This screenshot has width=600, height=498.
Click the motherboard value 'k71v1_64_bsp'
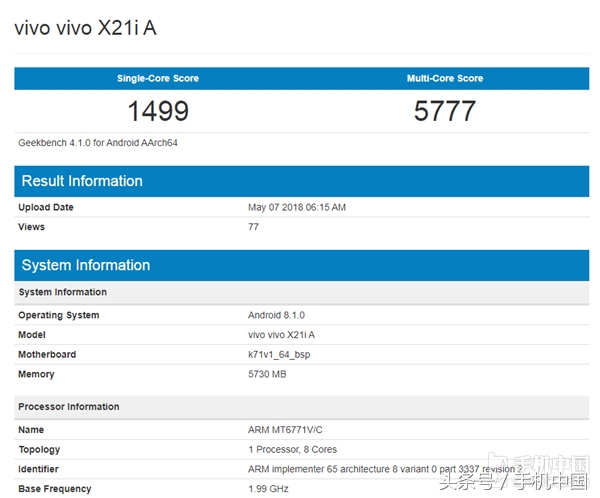pyautogui.click(x=279, y=354)
